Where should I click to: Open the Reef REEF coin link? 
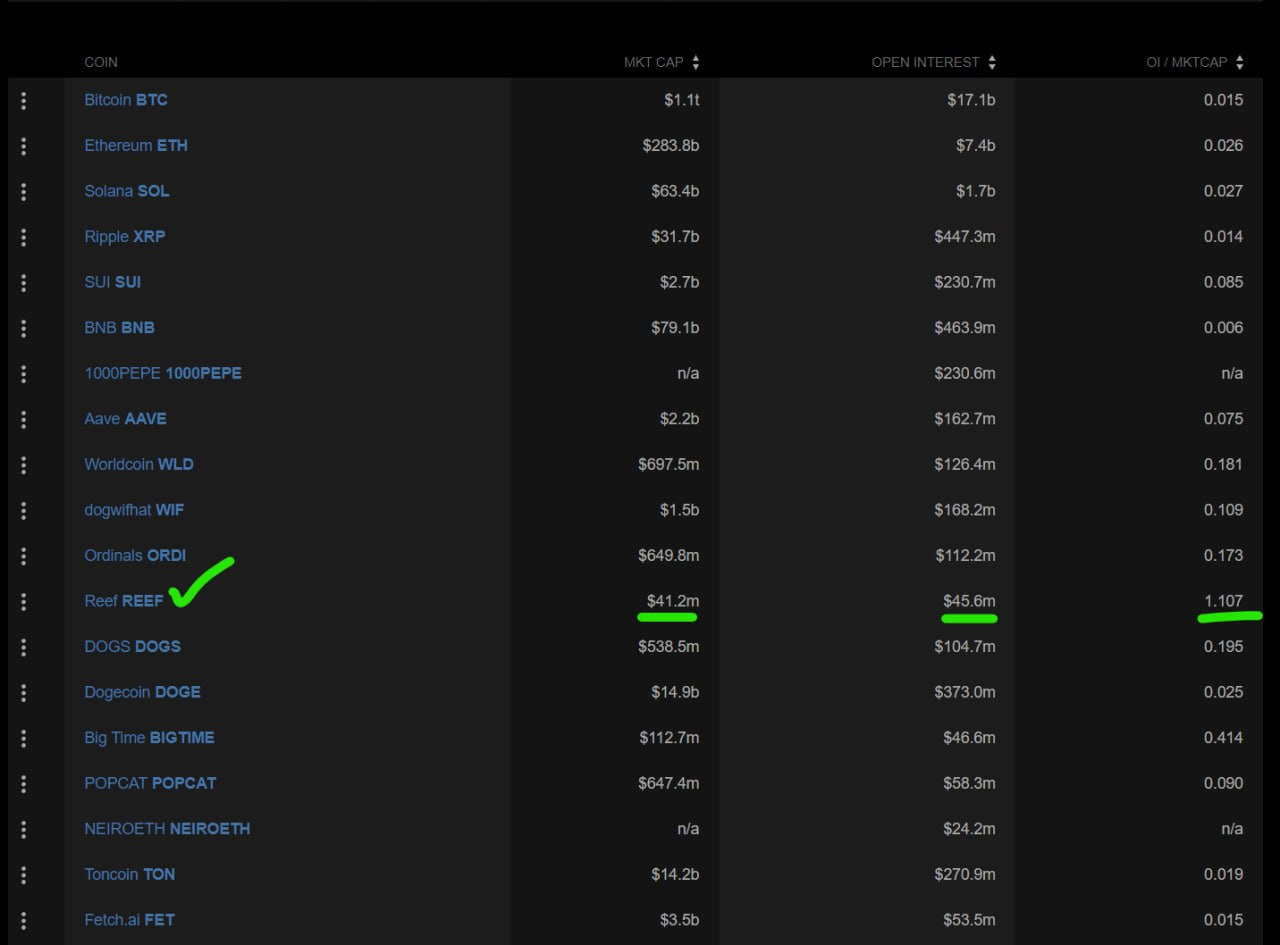pyautogui.click(x=123, y=601)
